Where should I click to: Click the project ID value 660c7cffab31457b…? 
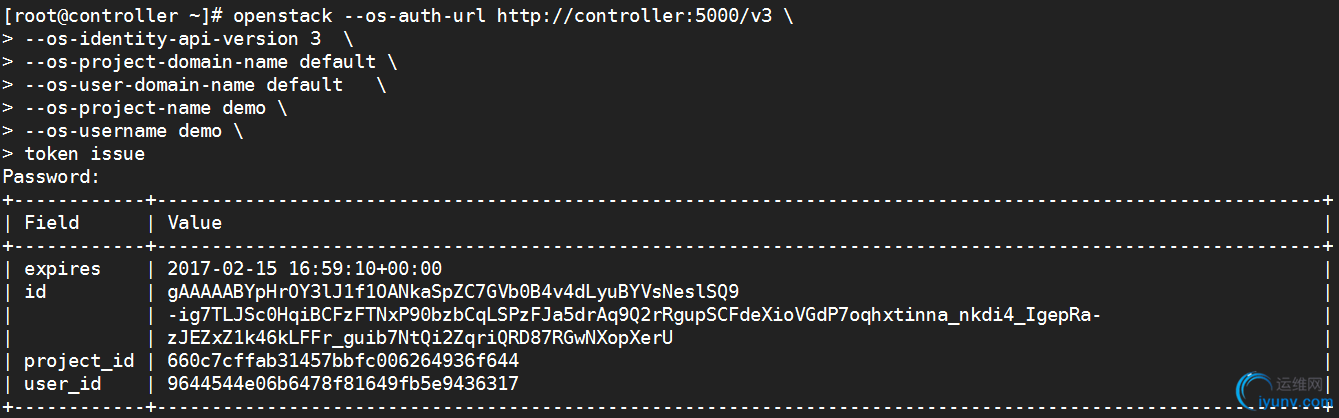point(343,360)
